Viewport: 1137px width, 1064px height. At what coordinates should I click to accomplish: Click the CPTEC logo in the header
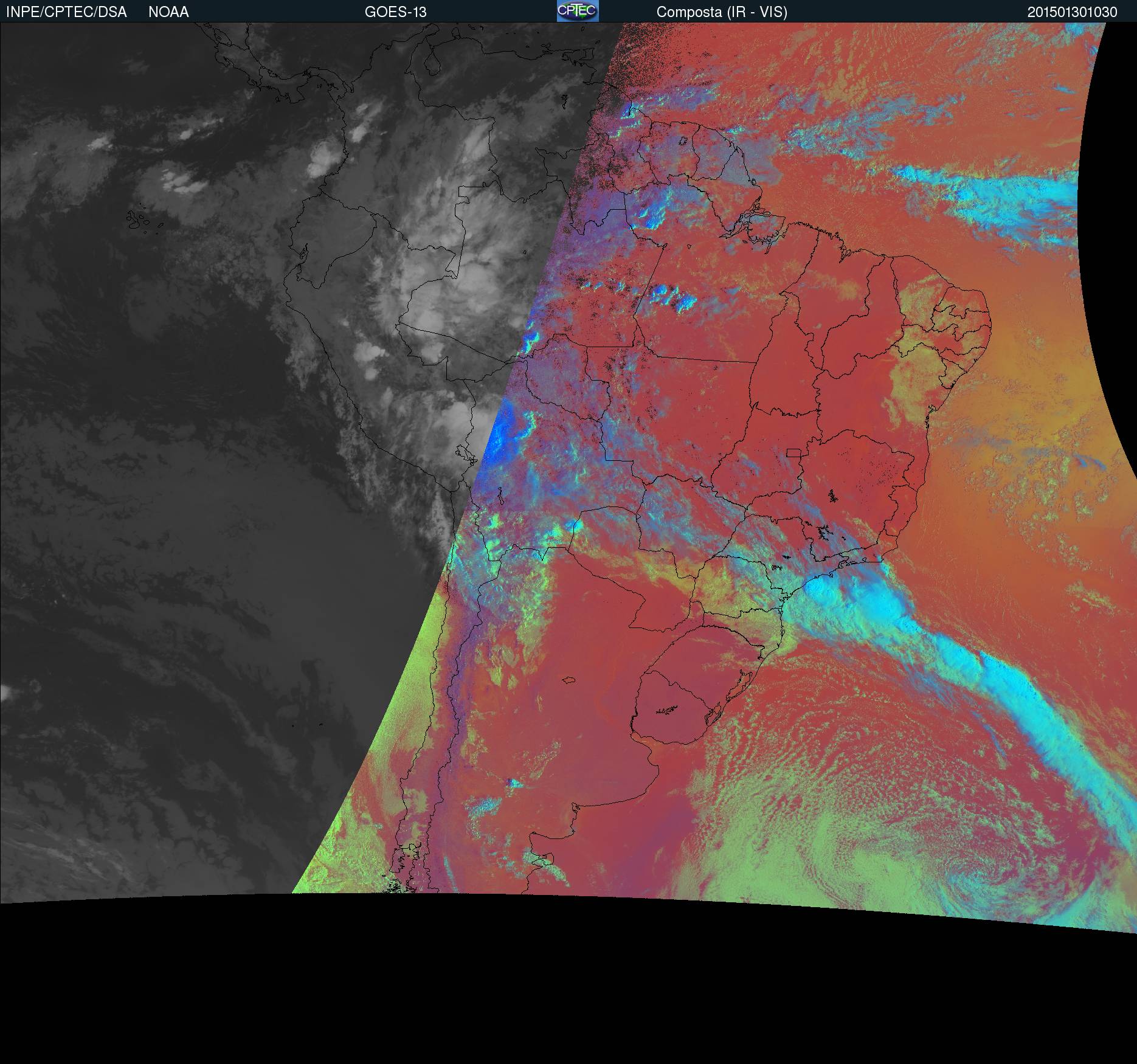pyautogui.click(x=578, y=11)
